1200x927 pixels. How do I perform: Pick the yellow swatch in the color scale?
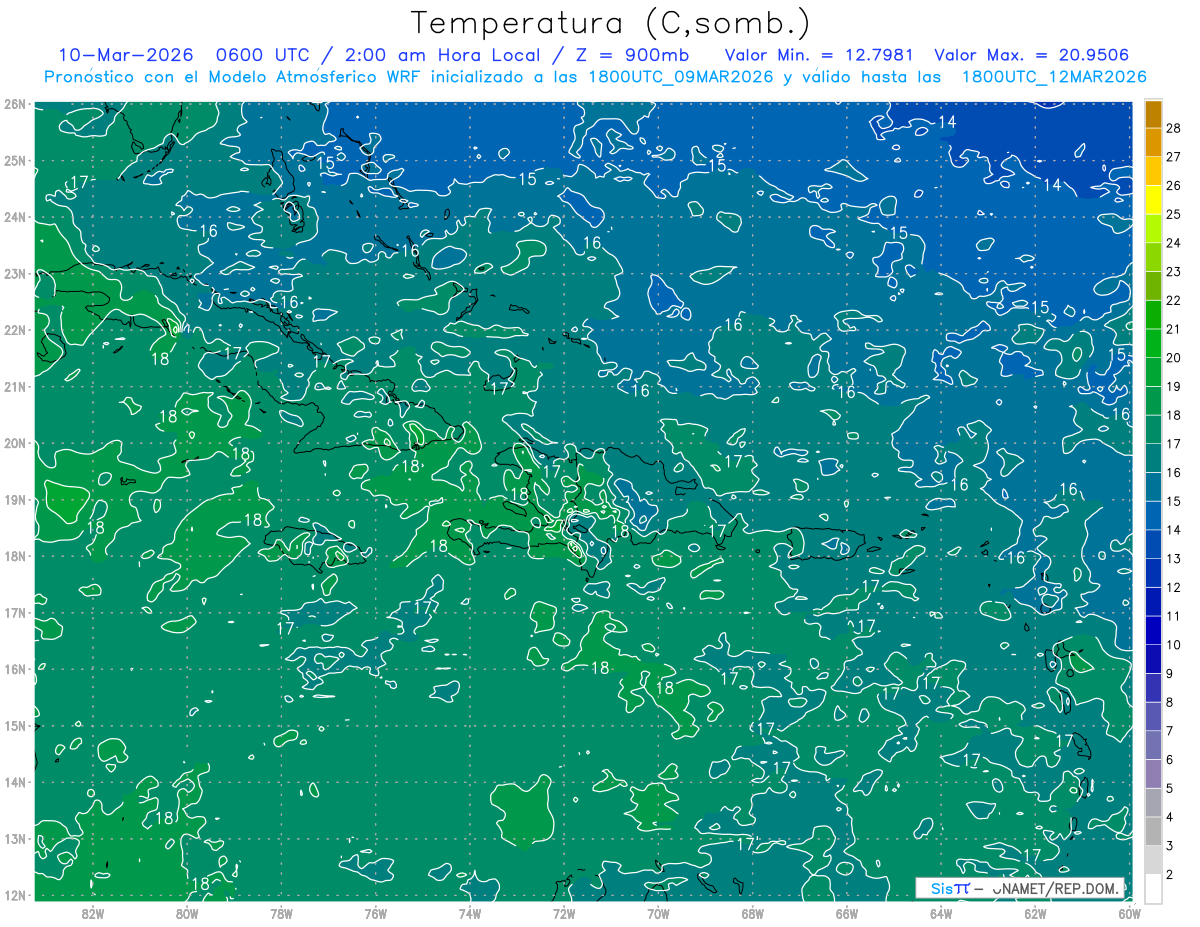pyautogui.click(x=1153, y=200)
